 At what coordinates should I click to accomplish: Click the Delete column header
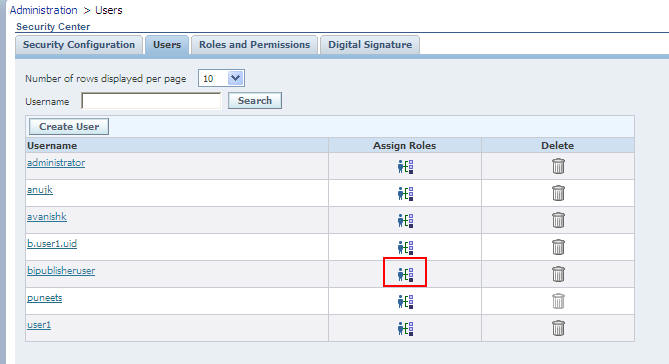tap(557, 146)
